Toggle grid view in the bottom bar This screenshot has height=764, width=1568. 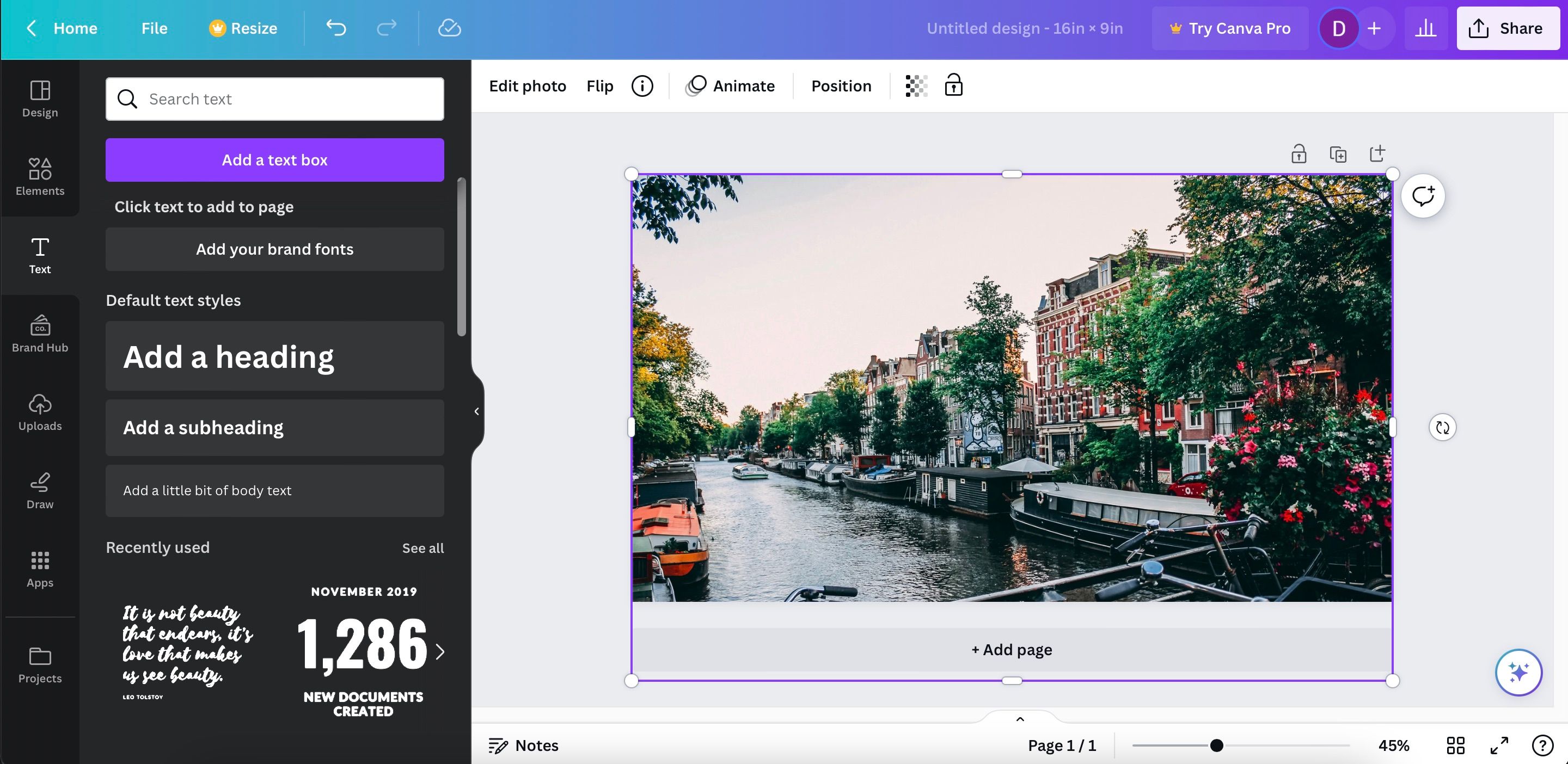coord(1455,745)
